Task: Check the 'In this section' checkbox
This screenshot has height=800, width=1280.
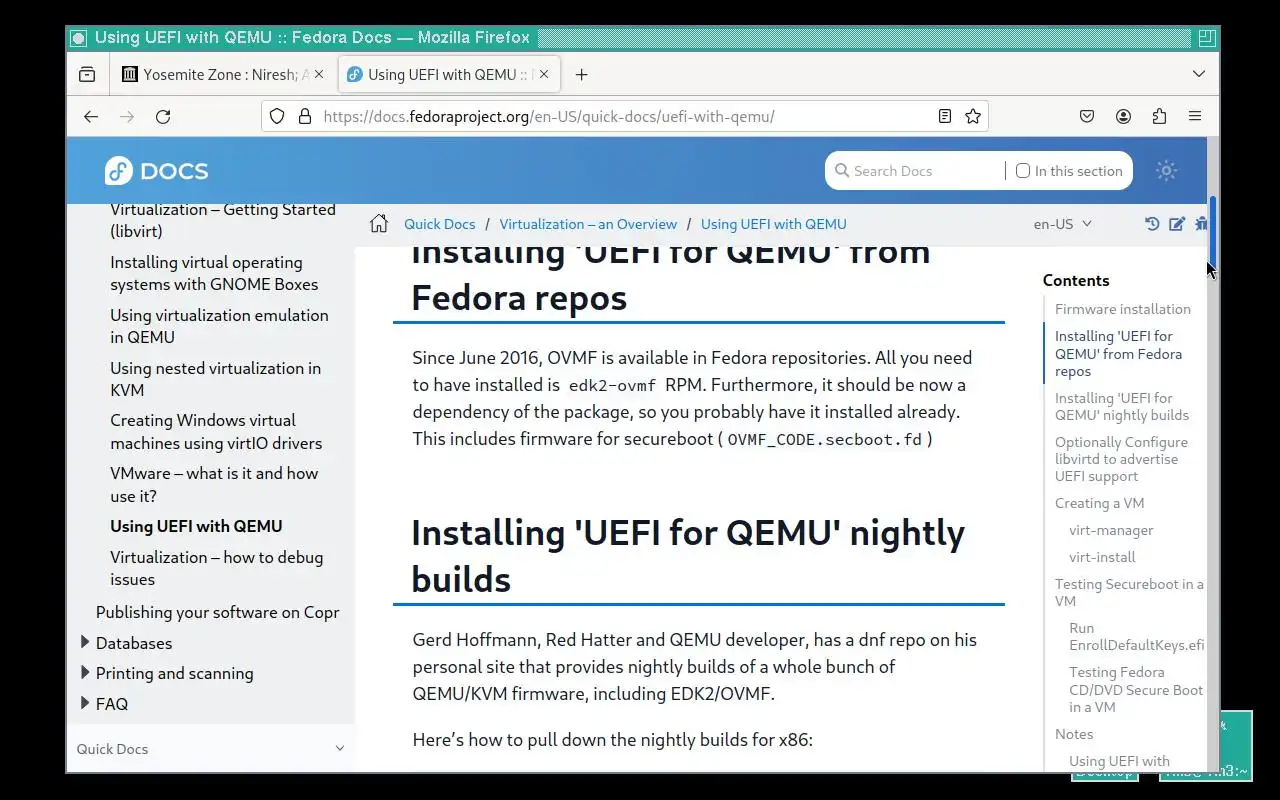Action: (x=1023, y=171)
